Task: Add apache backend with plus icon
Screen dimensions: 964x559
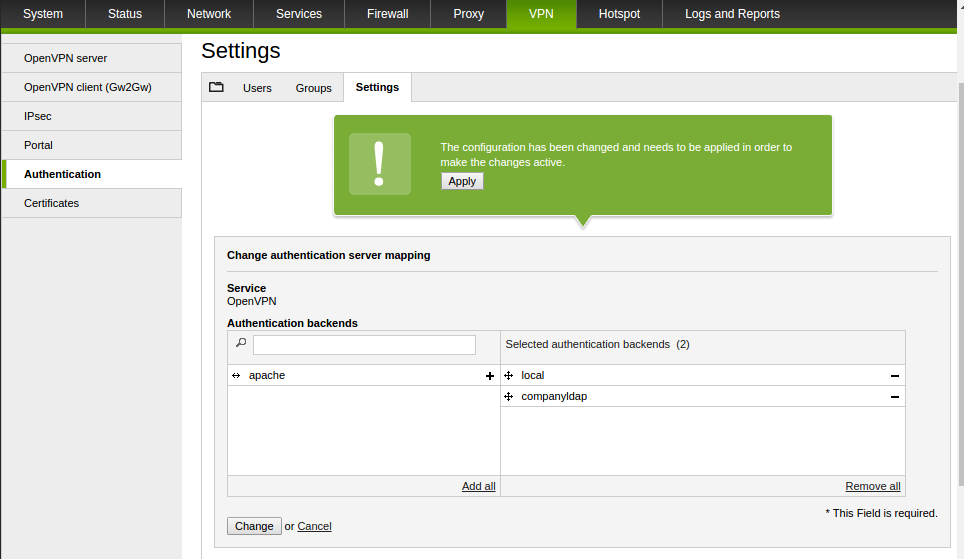Action: 489,376
